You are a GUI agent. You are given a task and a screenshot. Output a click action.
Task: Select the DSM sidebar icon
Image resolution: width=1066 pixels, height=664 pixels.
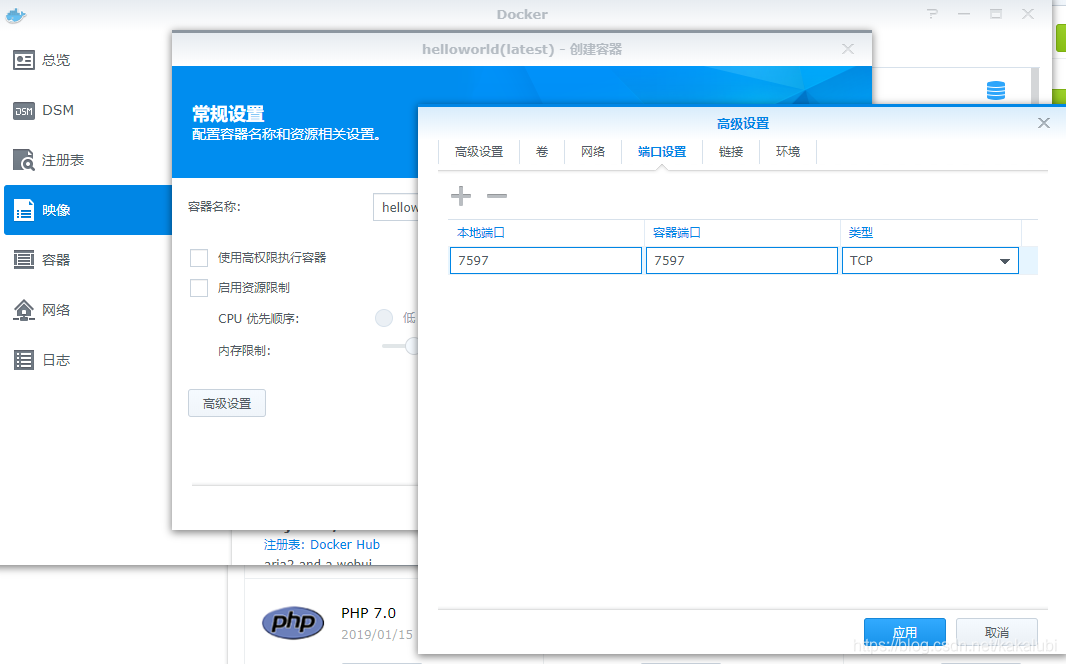(x=24, y=110)
